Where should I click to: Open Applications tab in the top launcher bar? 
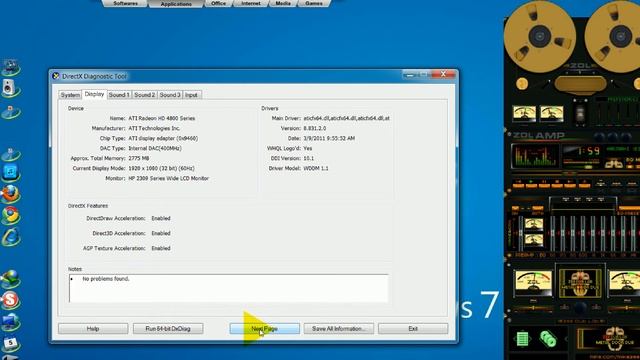point(176,4)
